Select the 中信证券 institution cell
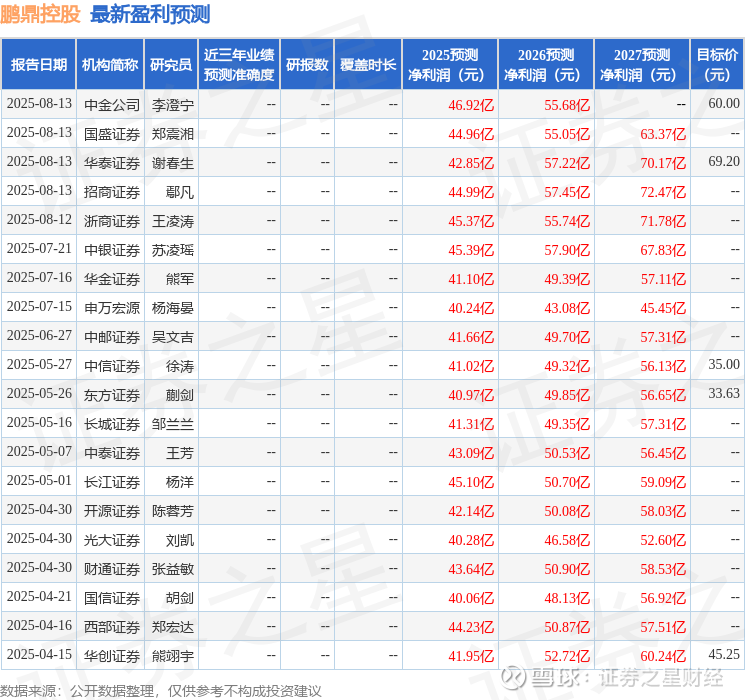 pos(112,366)
